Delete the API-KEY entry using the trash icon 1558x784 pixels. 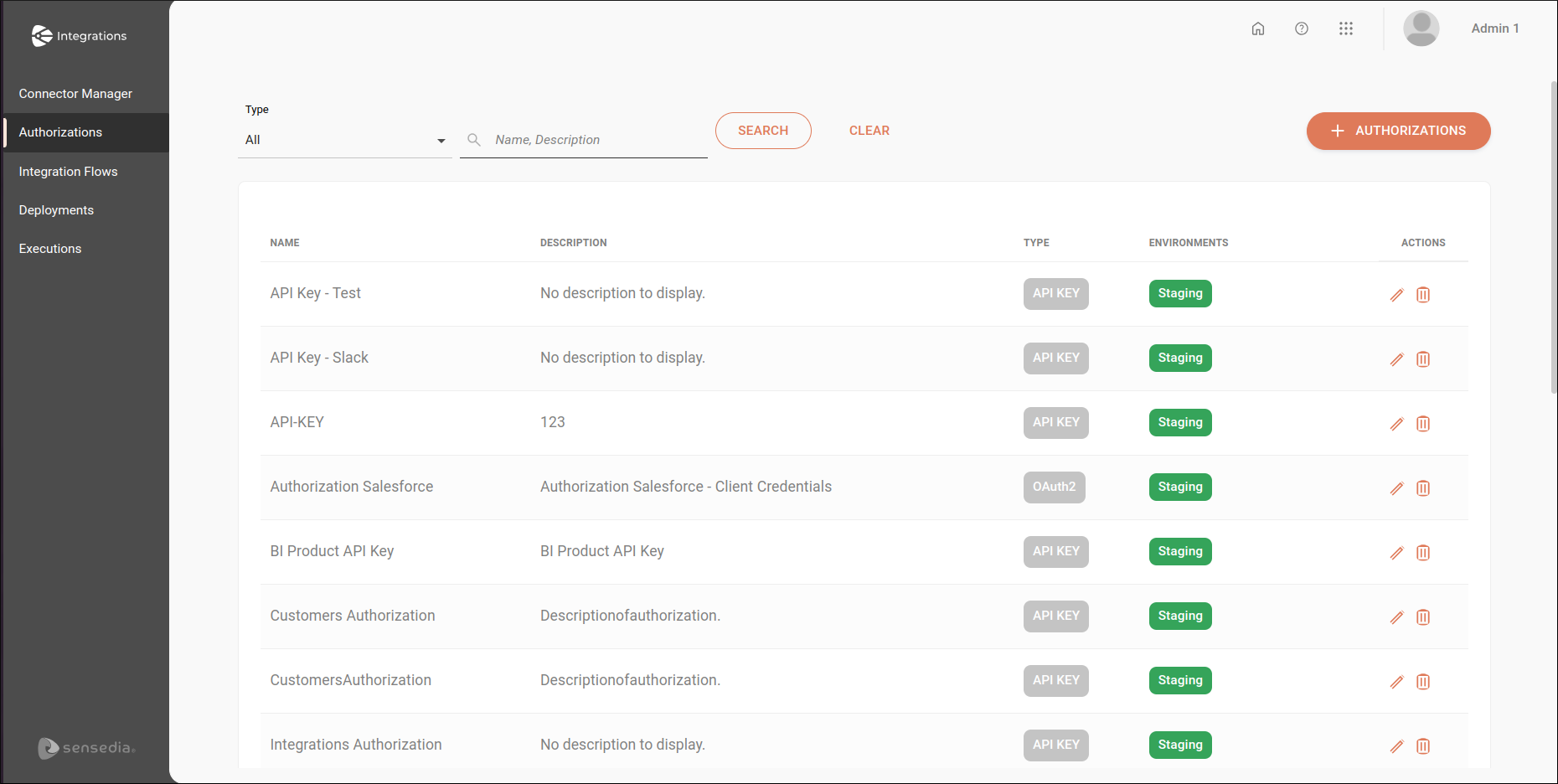click(1423, 424)
